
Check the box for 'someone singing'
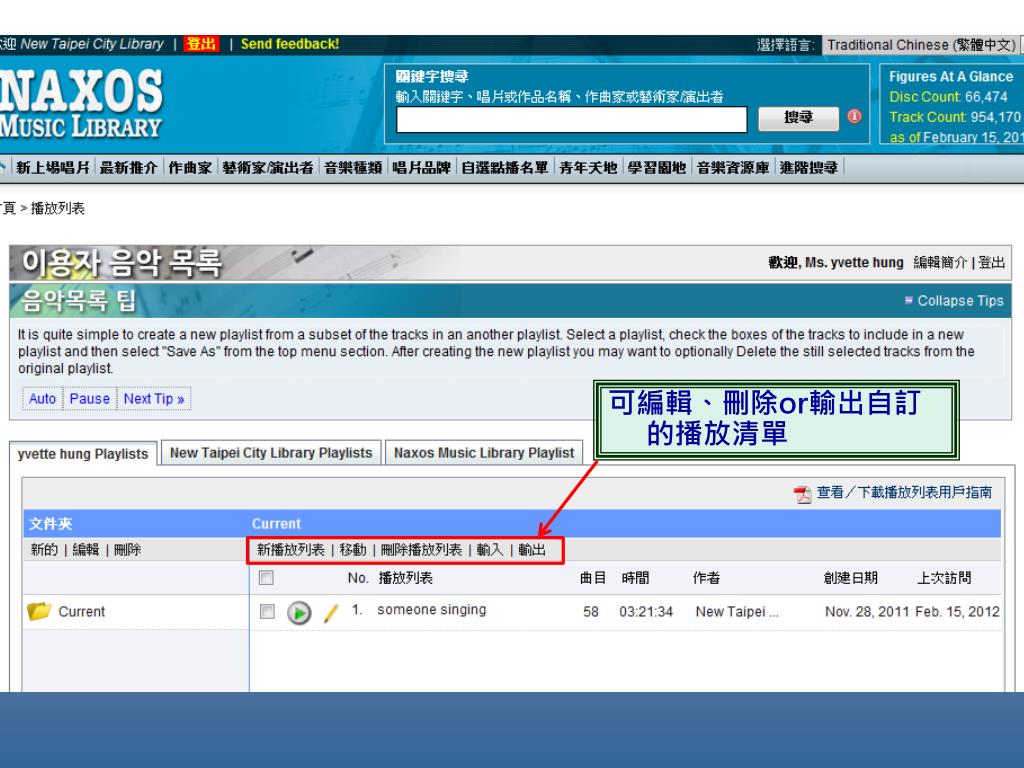267,611
